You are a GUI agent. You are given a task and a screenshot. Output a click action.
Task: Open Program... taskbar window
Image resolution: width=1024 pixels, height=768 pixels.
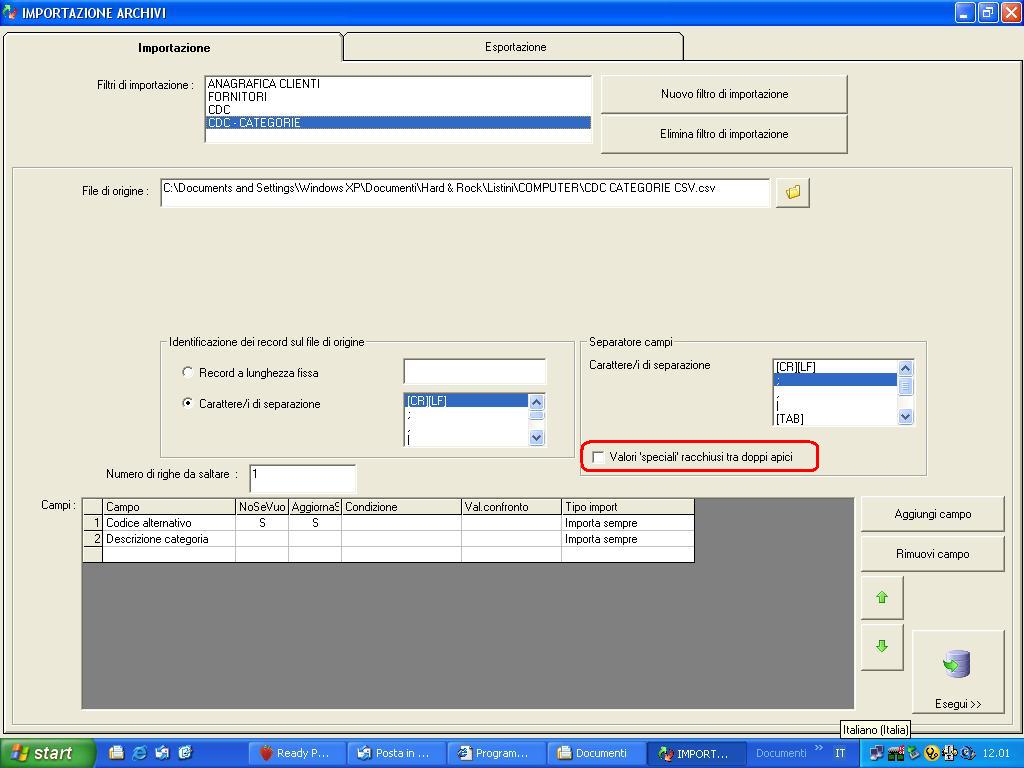(x=496, y=754)
